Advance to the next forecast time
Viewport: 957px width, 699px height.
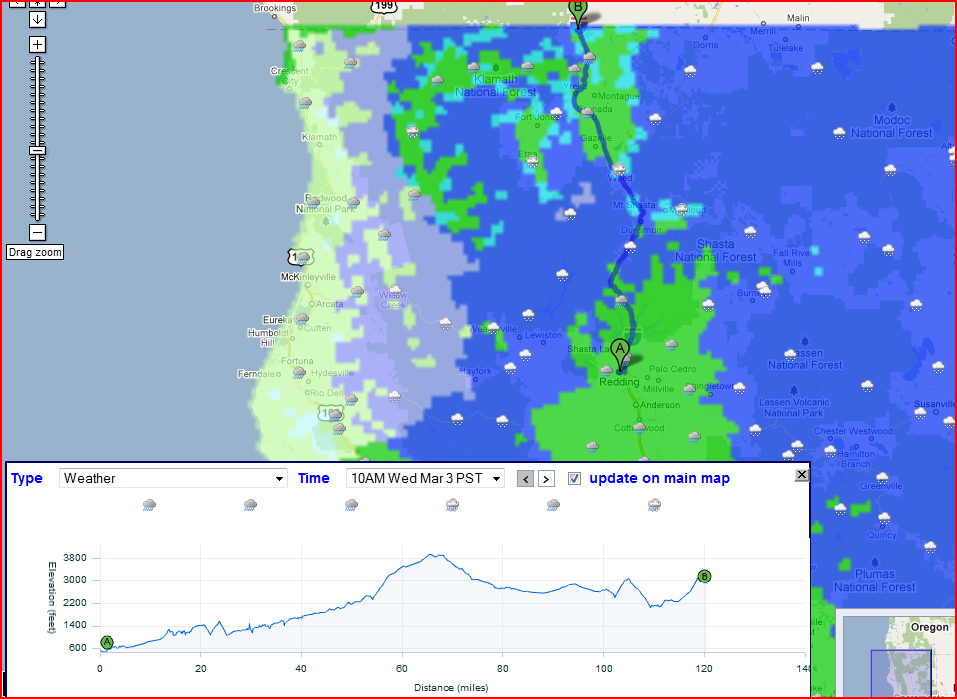[546, 479]
